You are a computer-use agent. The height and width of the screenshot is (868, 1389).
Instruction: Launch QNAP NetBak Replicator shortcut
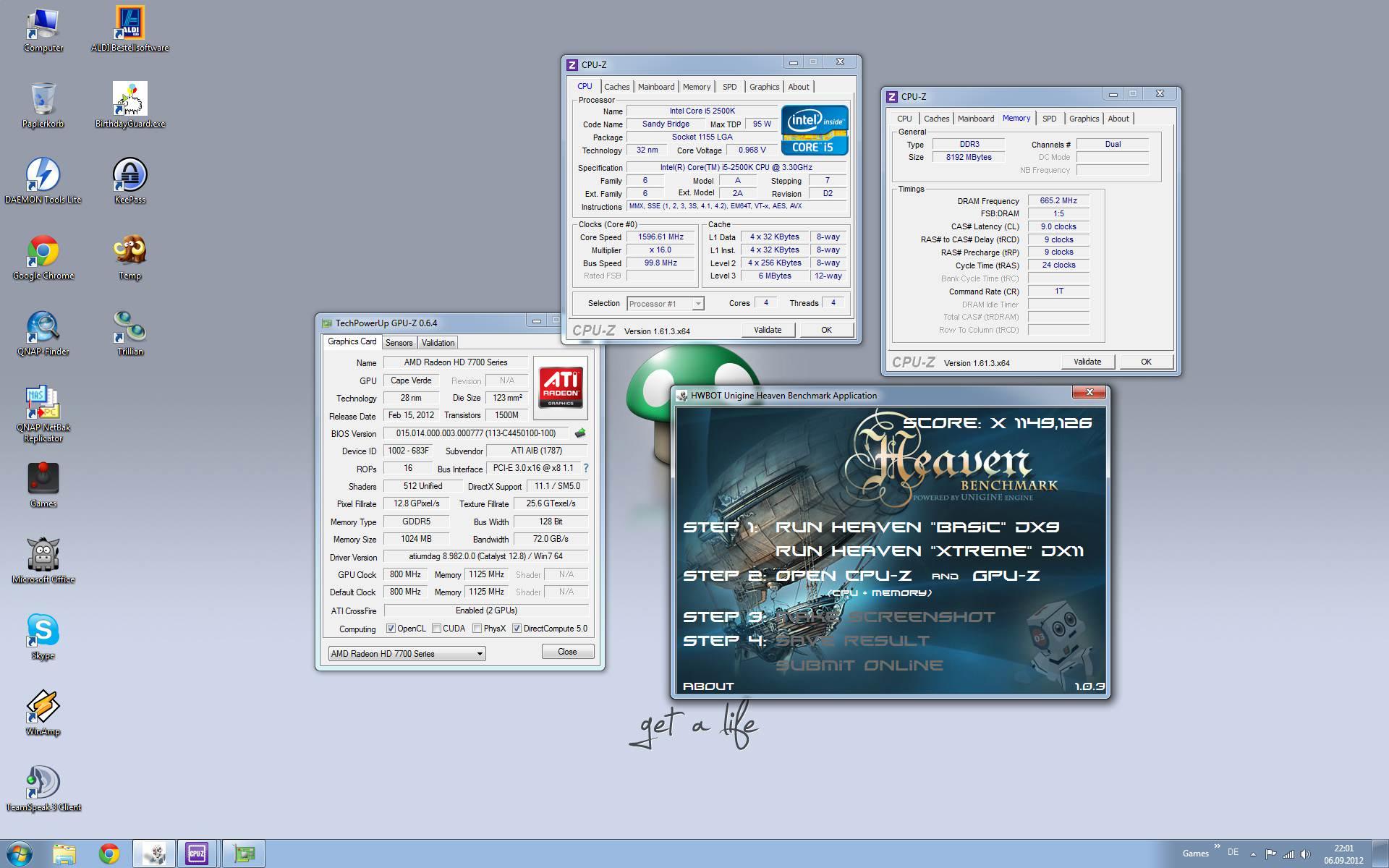[43, 414]
